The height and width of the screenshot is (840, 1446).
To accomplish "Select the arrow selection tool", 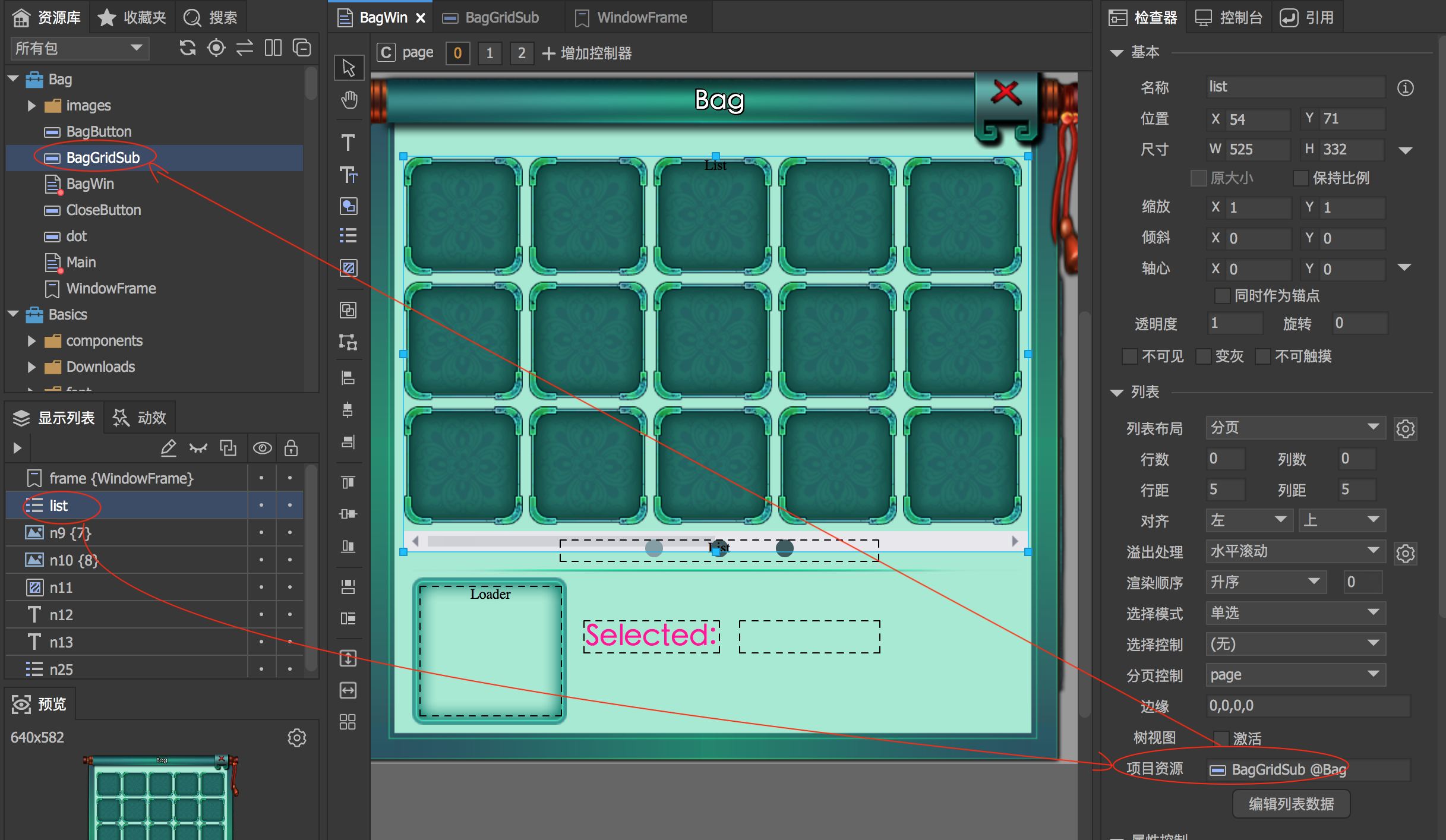I will pyautogui.click(x=349, y=67).
